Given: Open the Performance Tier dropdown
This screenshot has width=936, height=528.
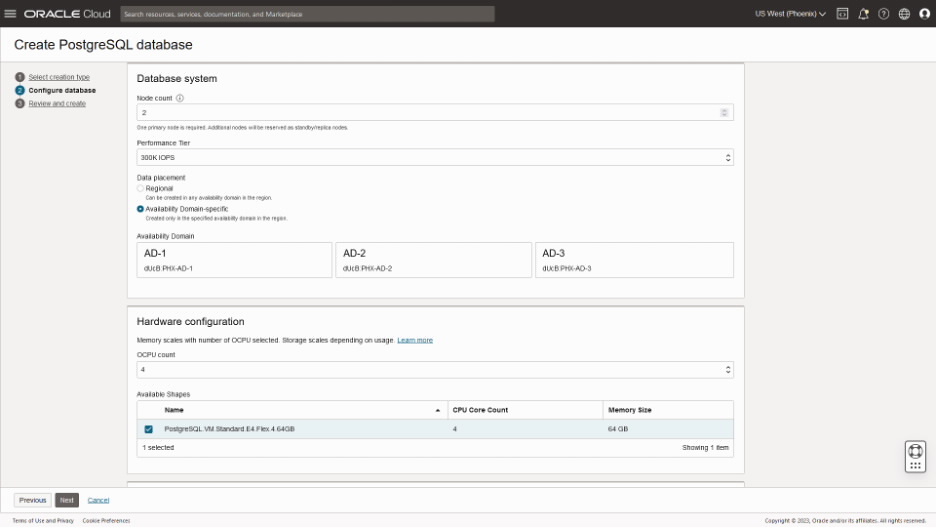Looking at the screenshot, I should tap(435, 158).
